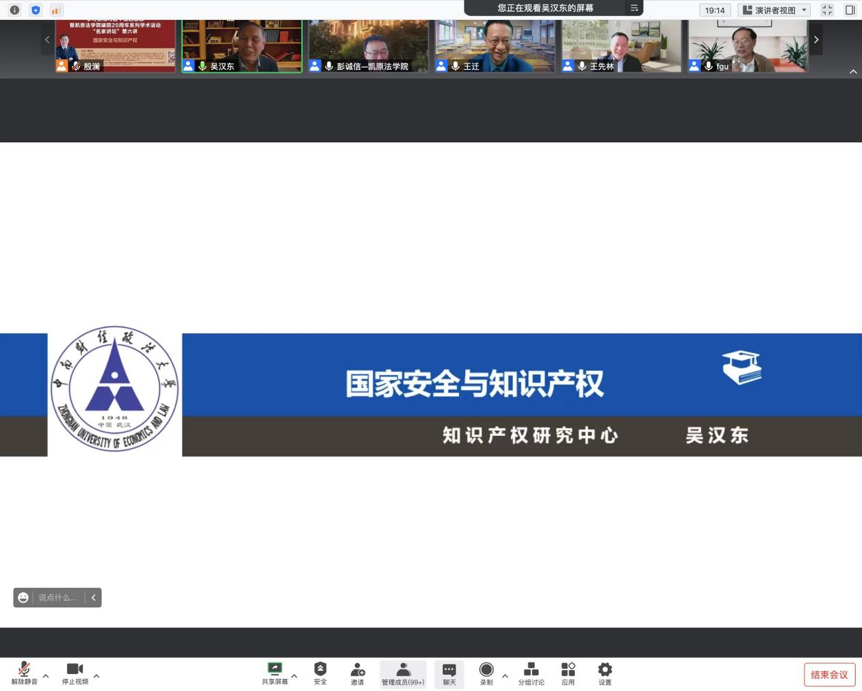The height and width of the screenshot is (691, 862).
Task: Expand video options arrow beside 停止视频
Action: tap(97, 676)
